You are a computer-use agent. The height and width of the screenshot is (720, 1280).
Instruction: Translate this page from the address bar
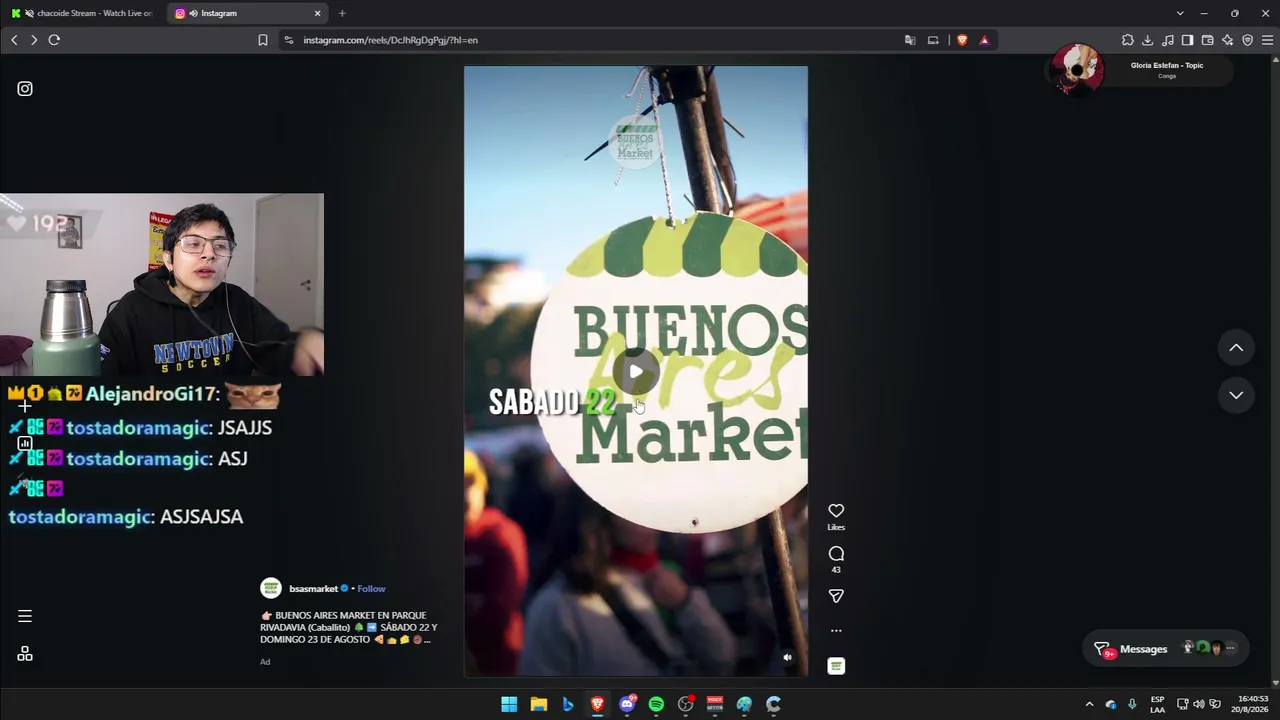[910, 40]
